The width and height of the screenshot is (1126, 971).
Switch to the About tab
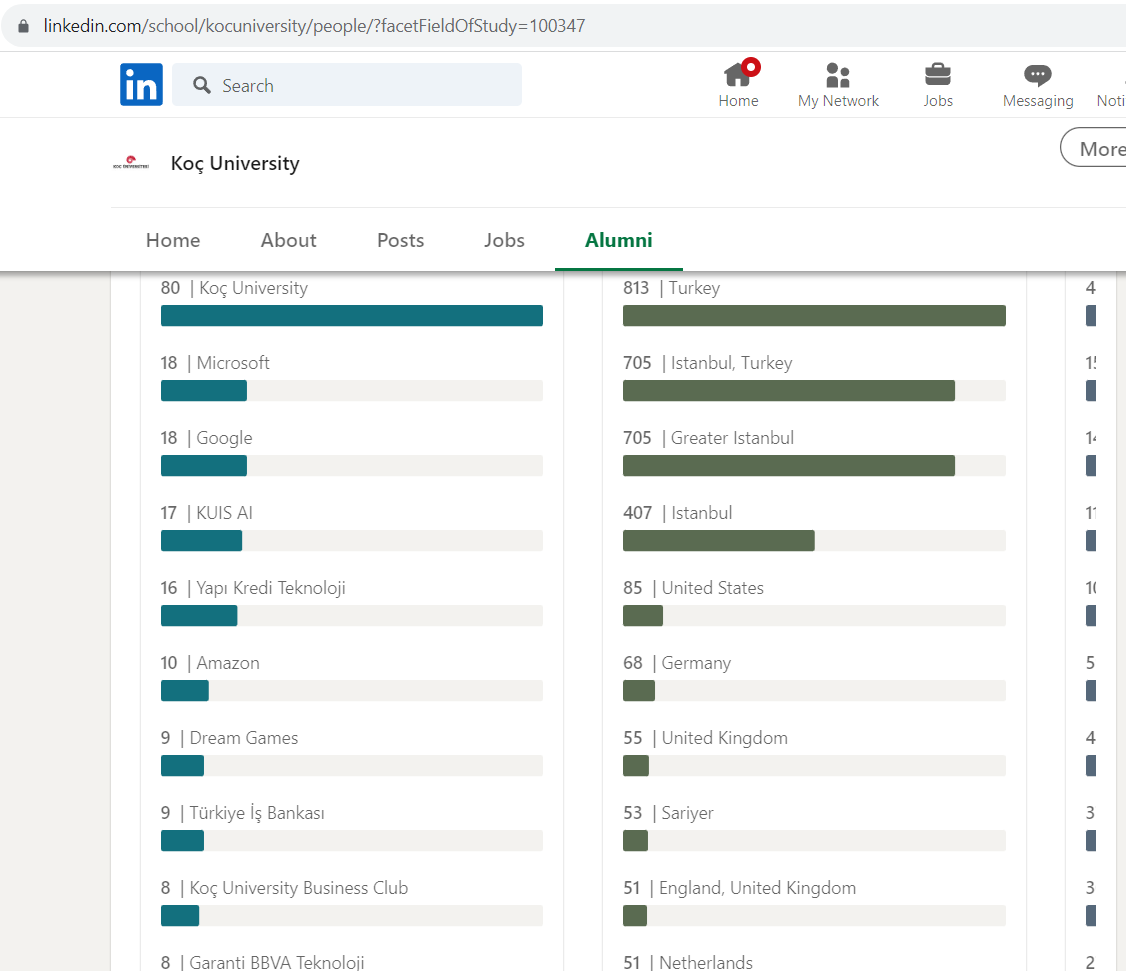(288, 240)
